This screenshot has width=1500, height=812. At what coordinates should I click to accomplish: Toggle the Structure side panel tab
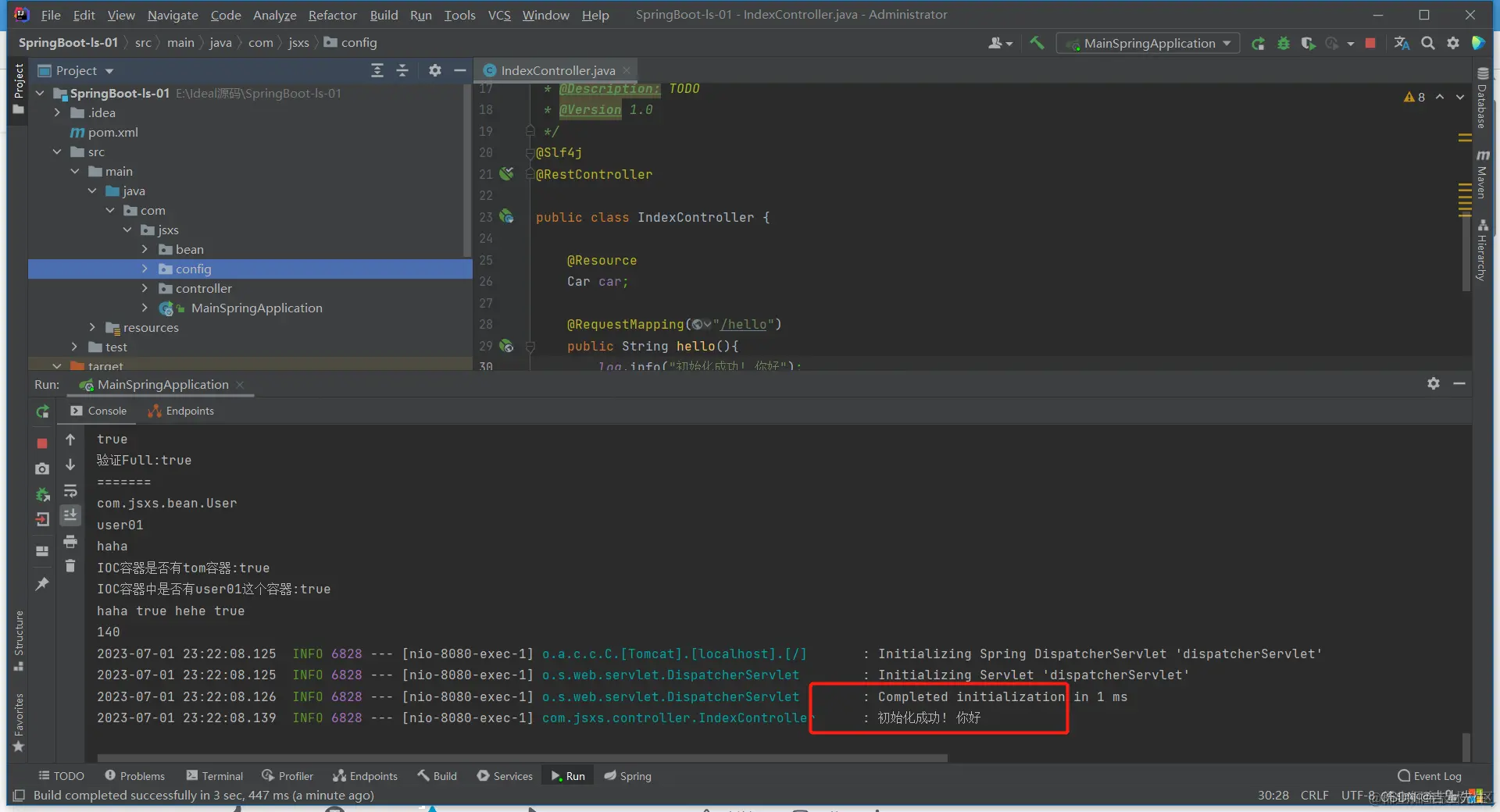coord(19,640)
